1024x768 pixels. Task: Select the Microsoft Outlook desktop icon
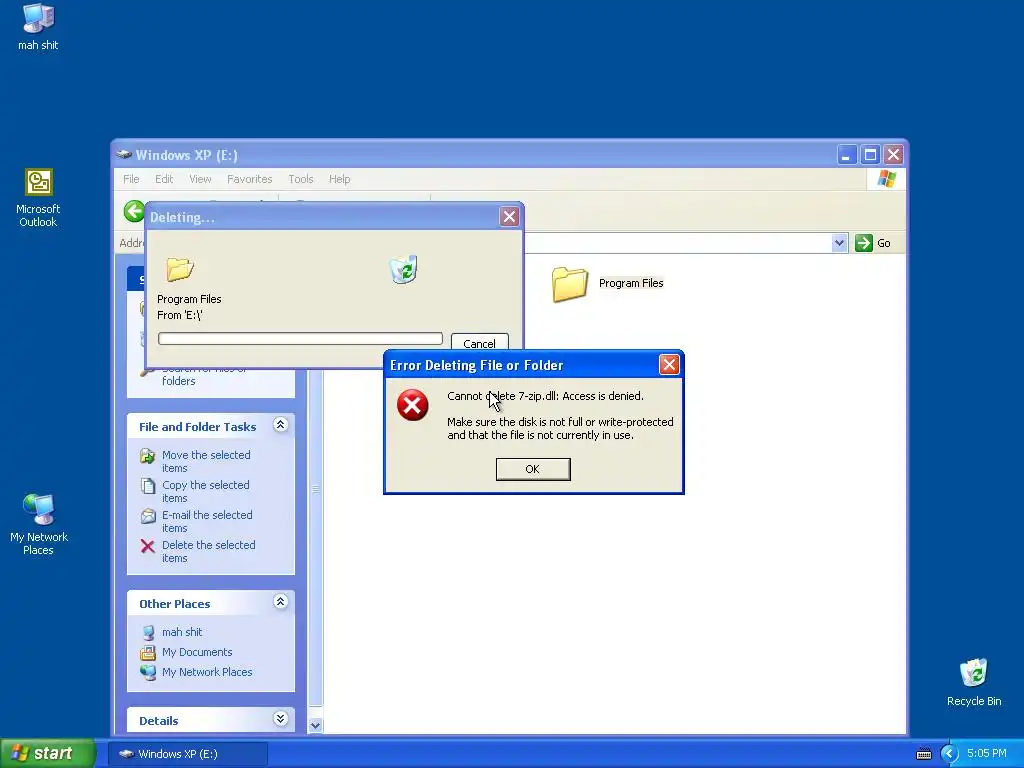tap(38, 198)
